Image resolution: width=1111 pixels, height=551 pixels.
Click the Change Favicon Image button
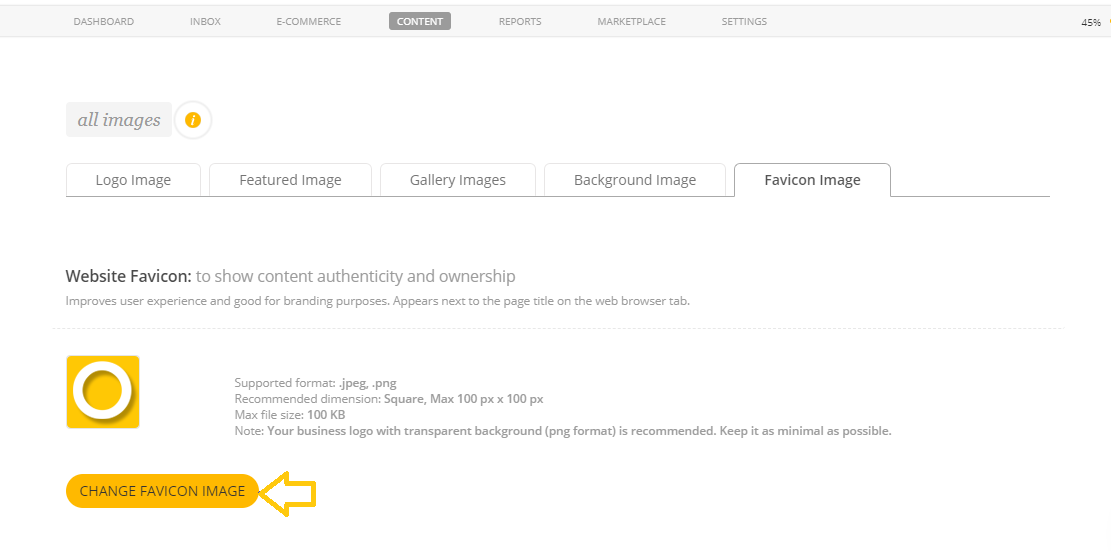pyautogui.click(x=162, y=491)
